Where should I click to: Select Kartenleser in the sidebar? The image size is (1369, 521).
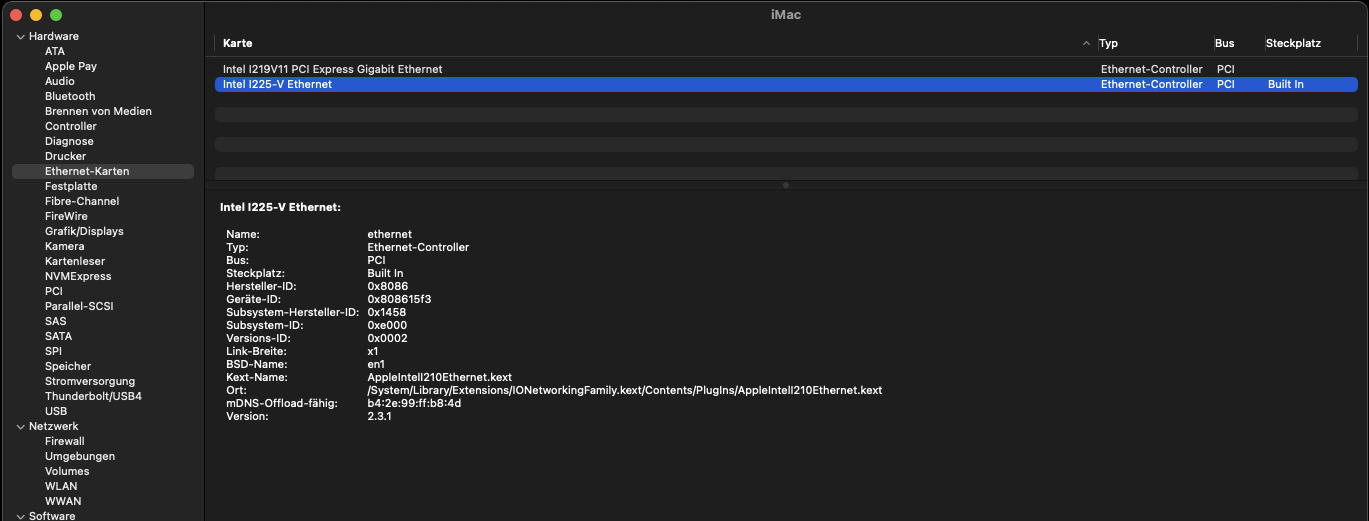[x=75, y=261]
